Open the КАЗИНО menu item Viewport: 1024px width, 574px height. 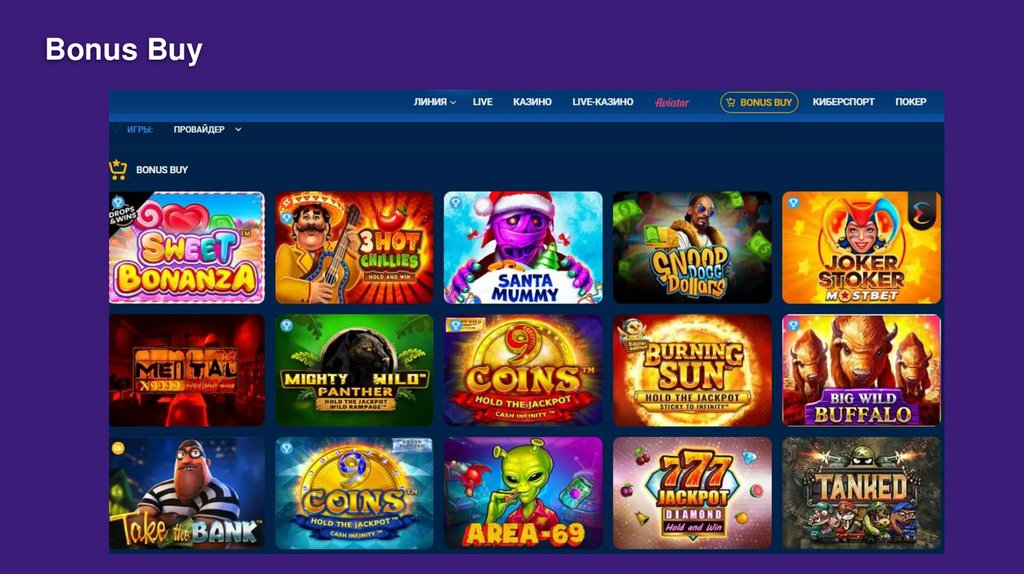(532, 102)
